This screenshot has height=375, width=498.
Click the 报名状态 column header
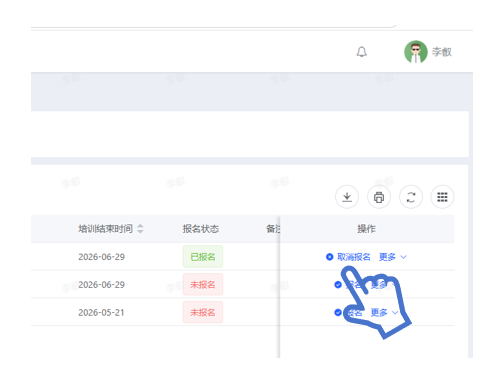(x=201, y=229)
